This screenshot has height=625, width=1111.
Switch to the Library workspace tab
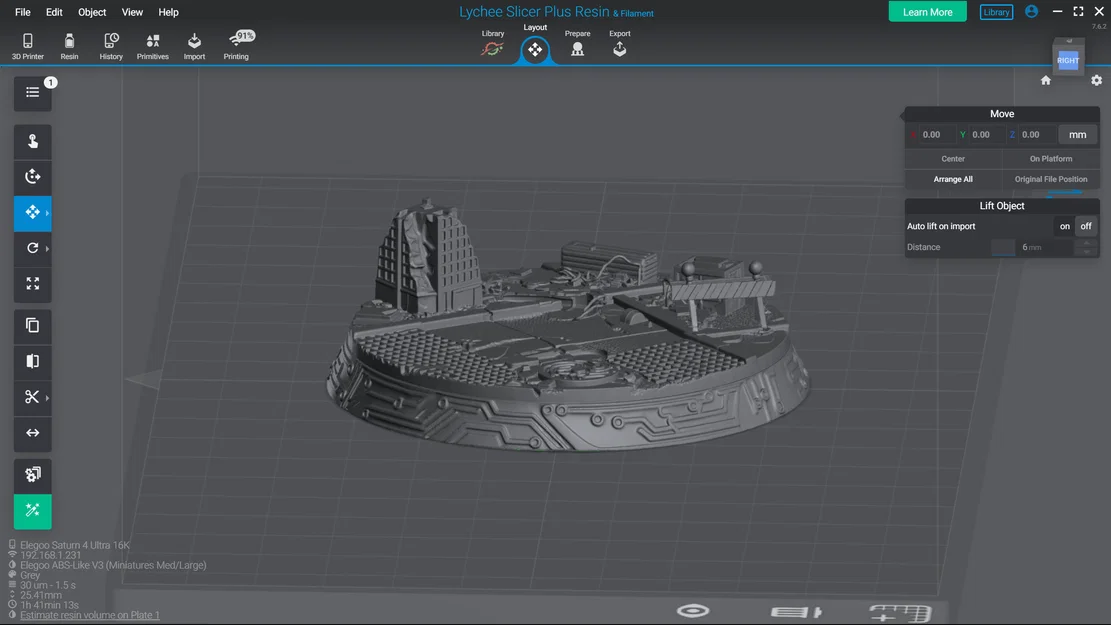493,44
